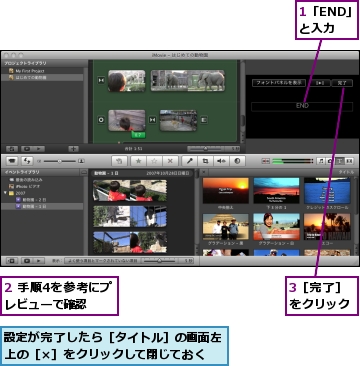Select the second event clip with animal cage
Screen dimensions: 360x366
point(130,216)
